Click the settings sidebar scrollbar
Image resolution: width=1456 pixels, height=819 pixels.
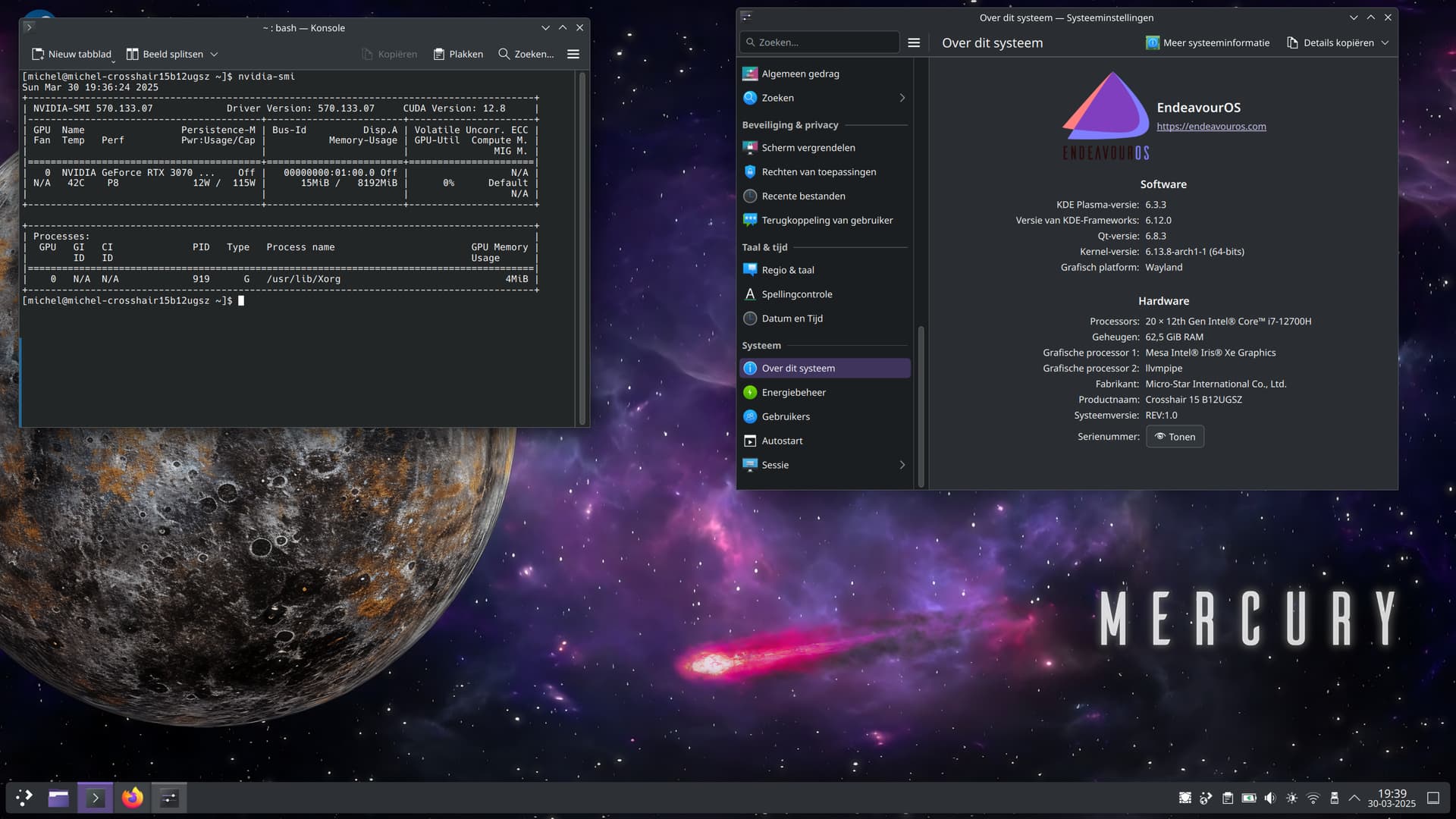[921, 406]
